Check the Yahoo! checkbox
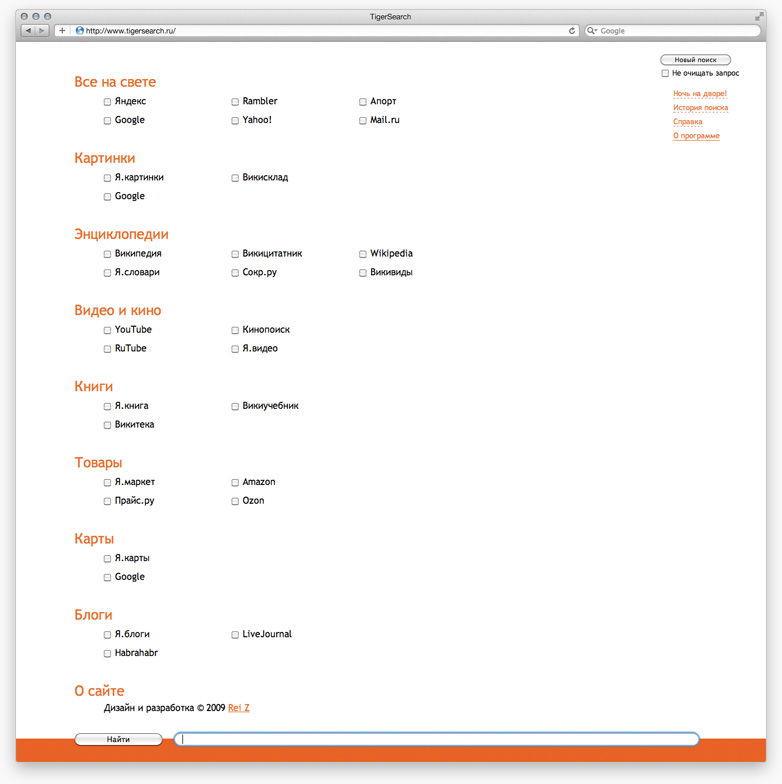The image size is (782, 784). pos(235,120)
